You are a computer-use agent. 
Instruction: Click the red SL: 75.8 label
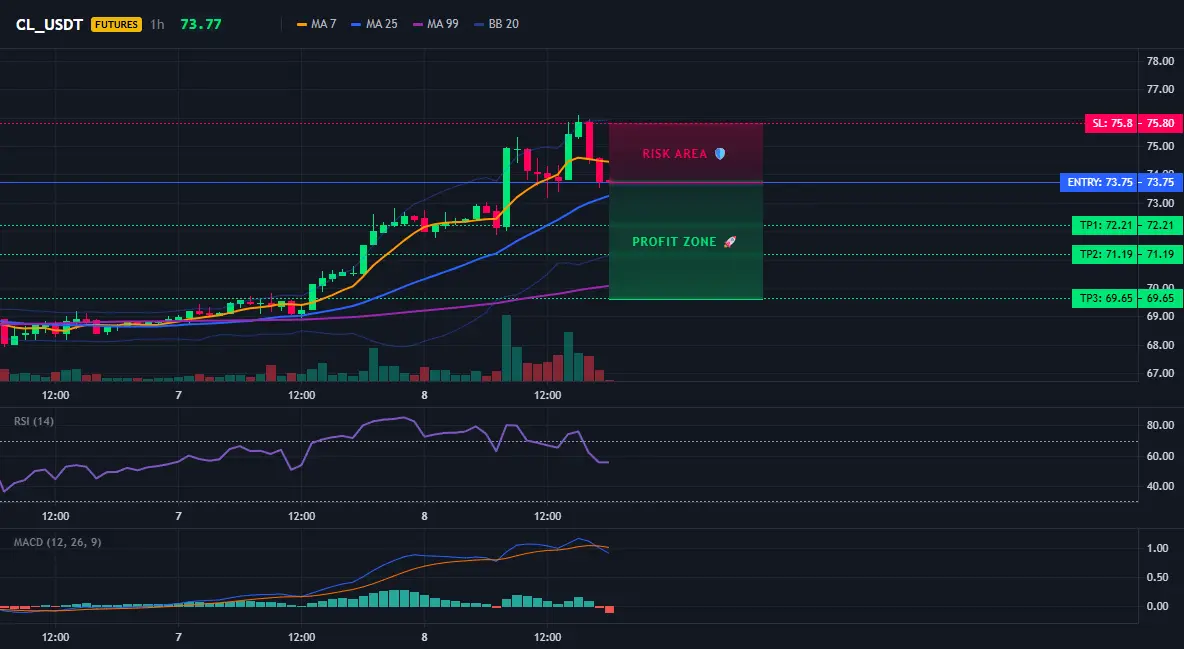coord(1112,123)
